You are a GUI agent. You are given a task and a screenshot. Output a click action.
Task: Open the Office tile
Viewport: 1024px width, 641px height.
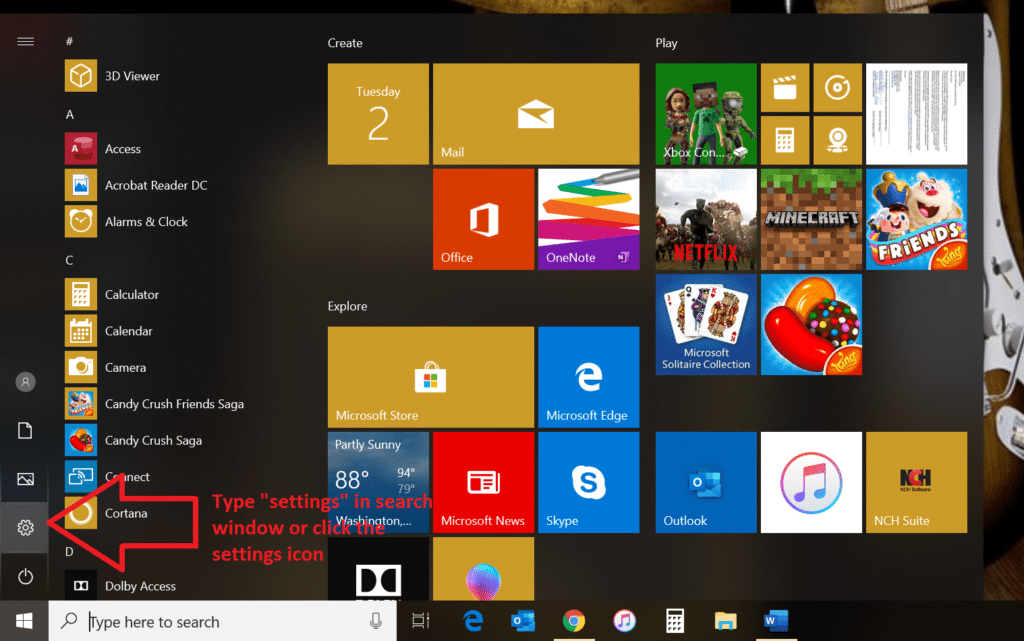click(x=483, y=219)
